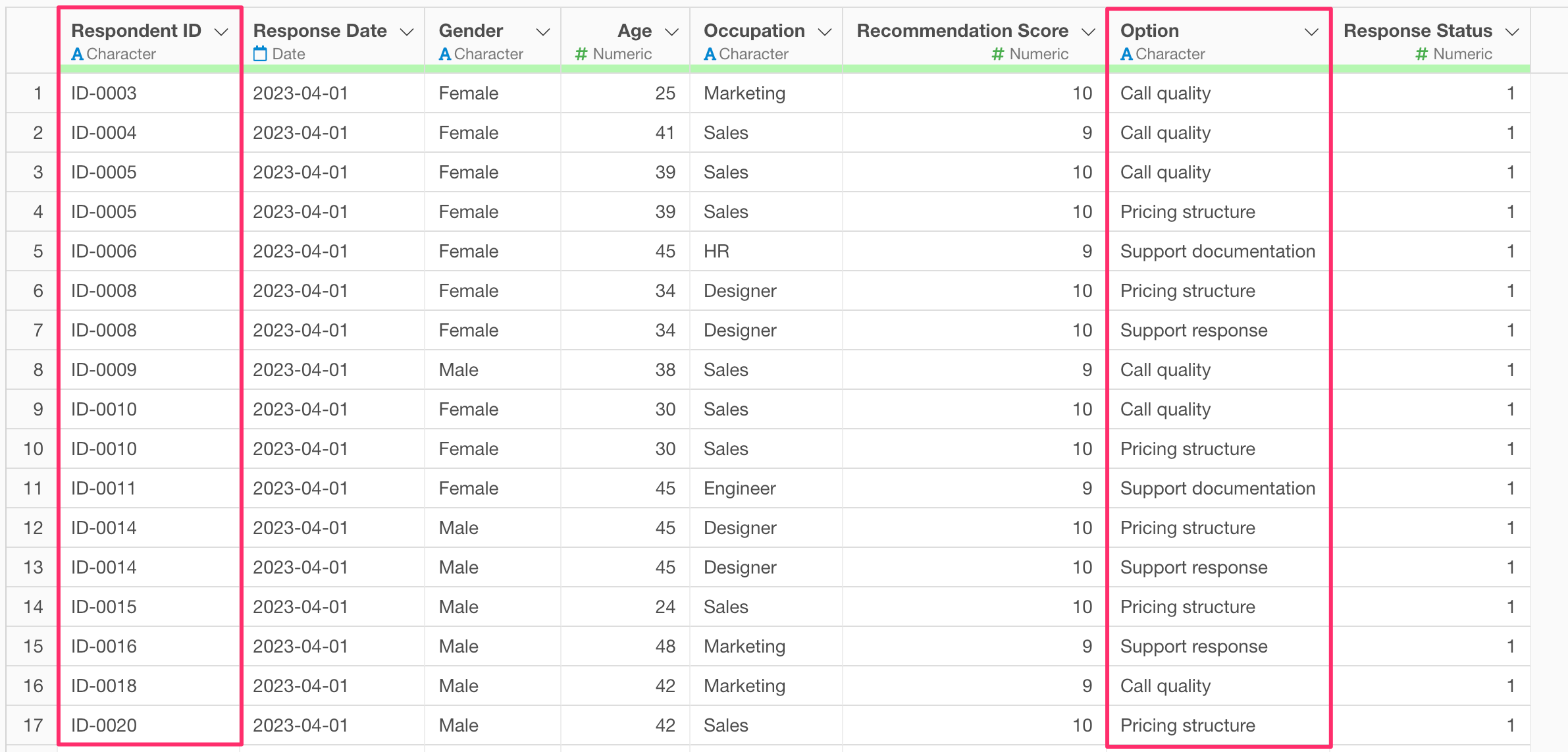Click the Character type icon under Occupation
Screen dimensions: 1568x752
pos(710,54)
